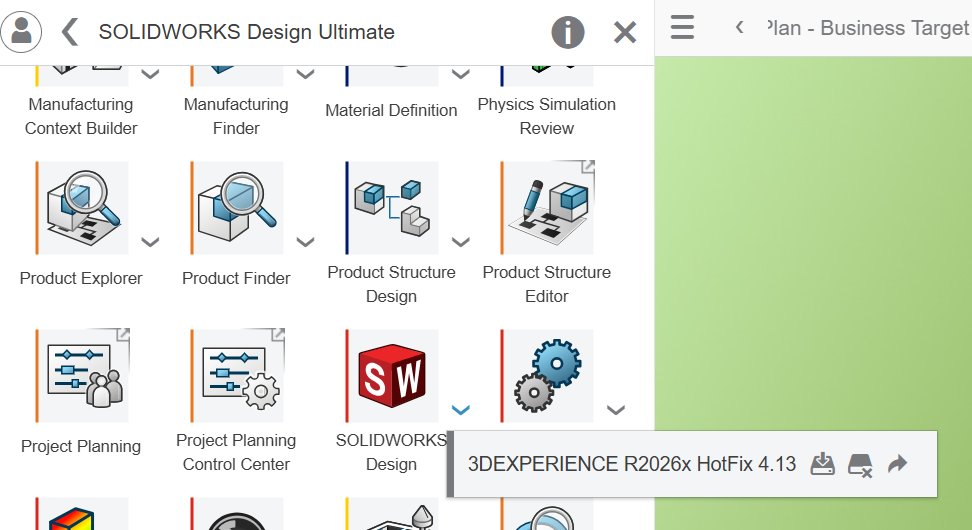This screenshot has width=972, height=530.
Task: Open the user profile avatar icon
Action: point(21,32)
